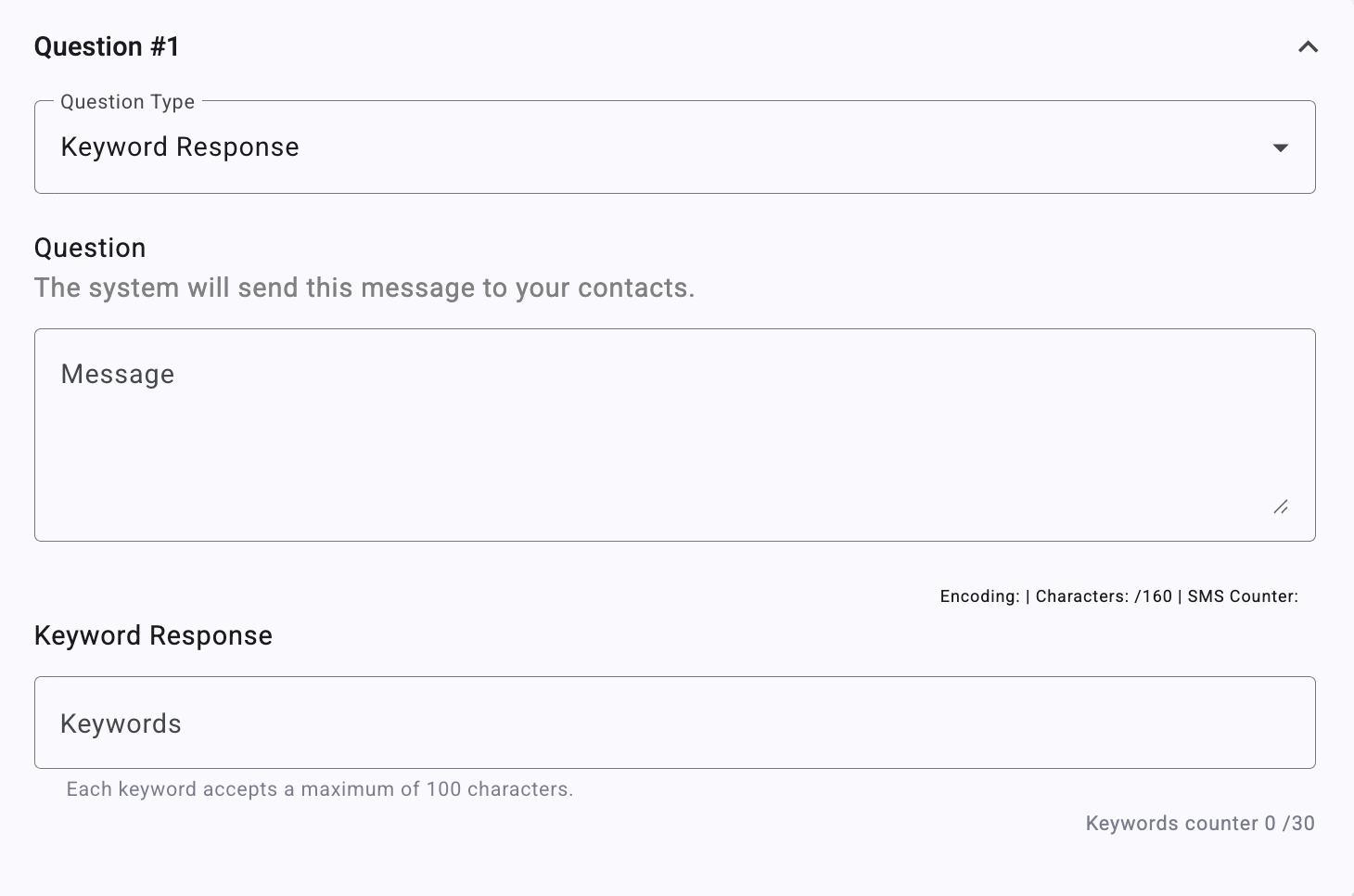This screenshot has width=1354, height=896.
Task: Click the Question section heading
Action: click(x=90, y=248)
